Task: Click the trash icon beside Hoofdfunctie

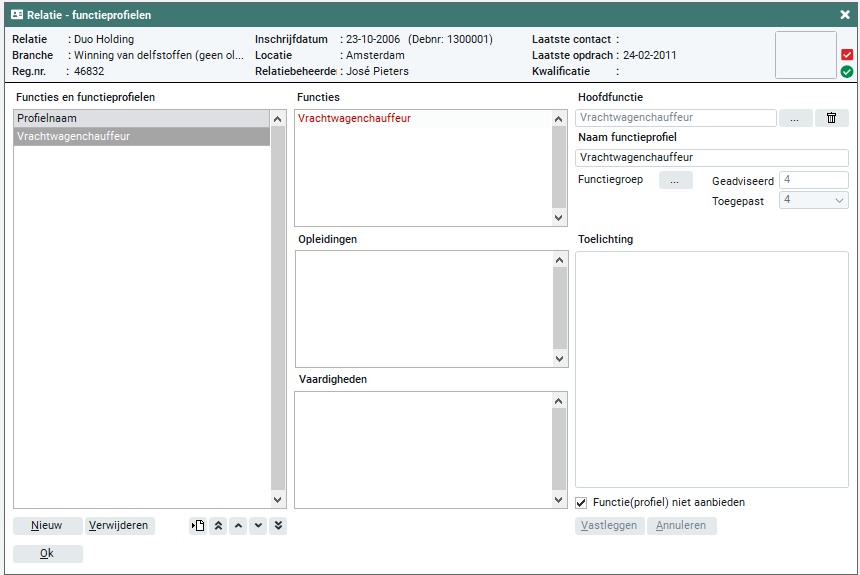Action: click(x=831, y=118)
